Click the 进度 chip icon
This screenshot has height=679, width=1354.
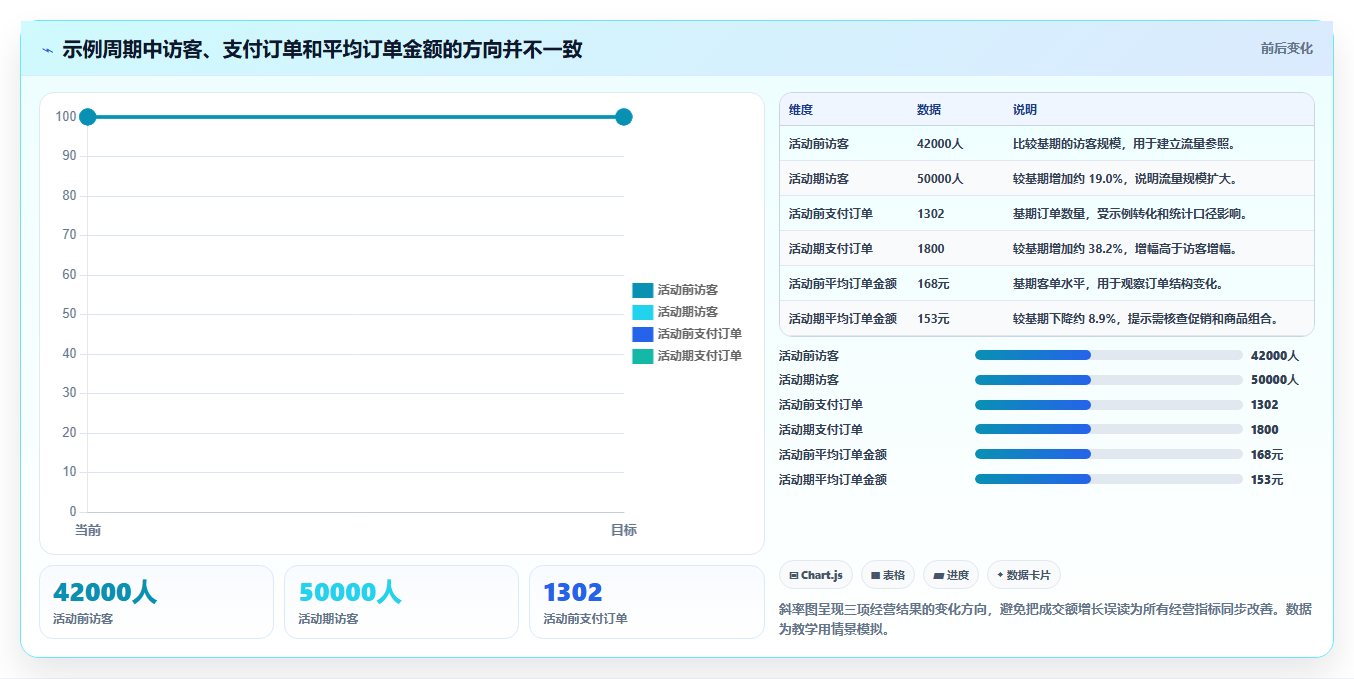point(938,575)
